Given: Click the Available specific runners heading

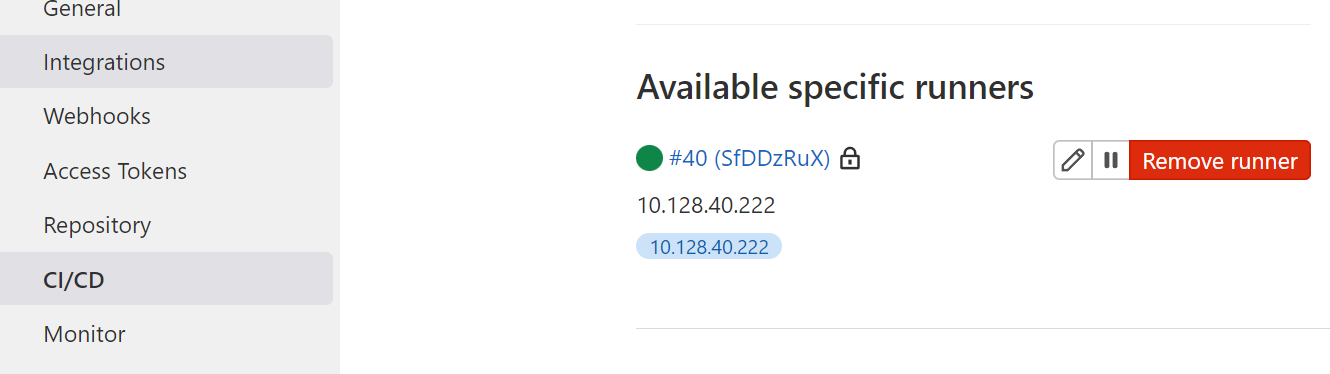Looking at the screenshot, I should (835, 88).
